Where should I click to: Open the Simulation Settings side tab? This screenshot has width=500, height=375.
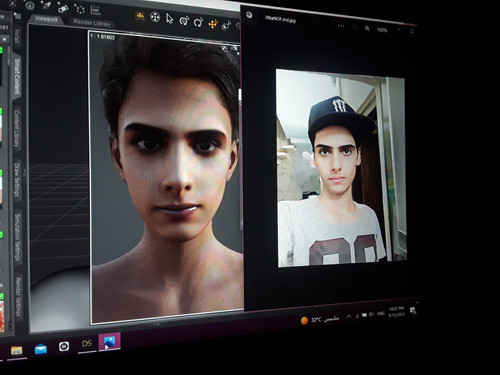click(x=17, y=237)
